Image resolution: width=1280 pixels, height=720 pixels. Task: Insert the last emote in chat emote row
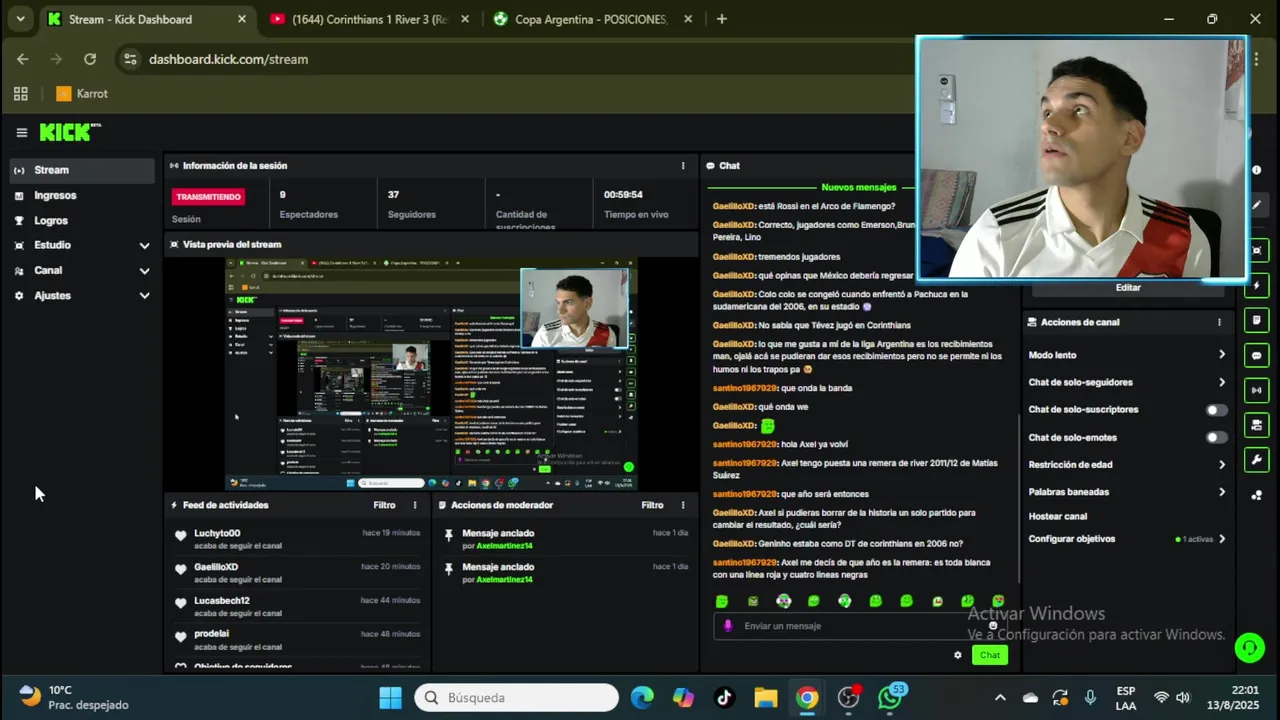[998, 601]
